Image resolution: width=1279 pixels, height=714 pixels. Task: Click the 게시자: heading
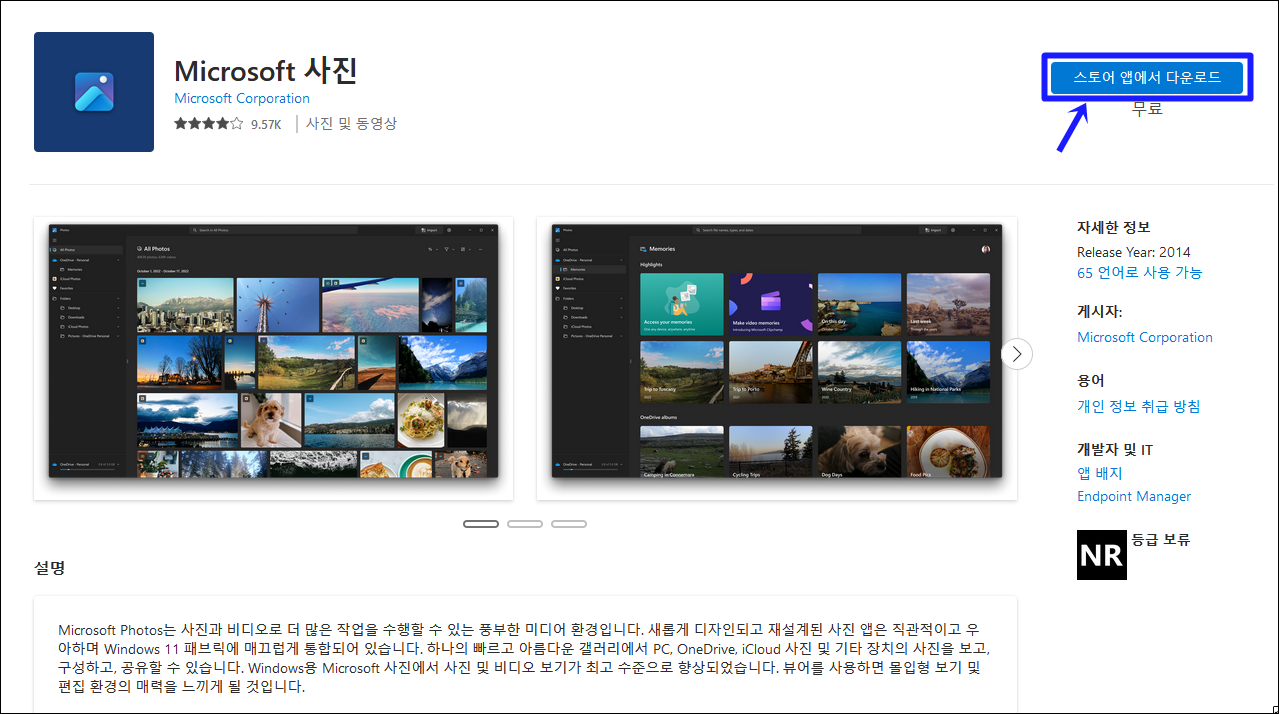click(1100, 312)
